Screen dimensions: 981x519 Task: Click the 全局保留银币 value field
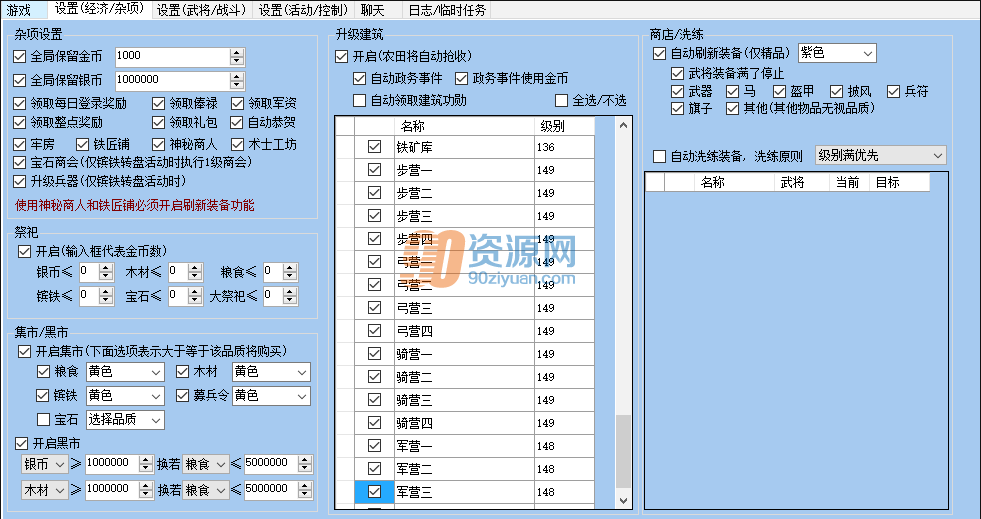[x=173, y=81]
